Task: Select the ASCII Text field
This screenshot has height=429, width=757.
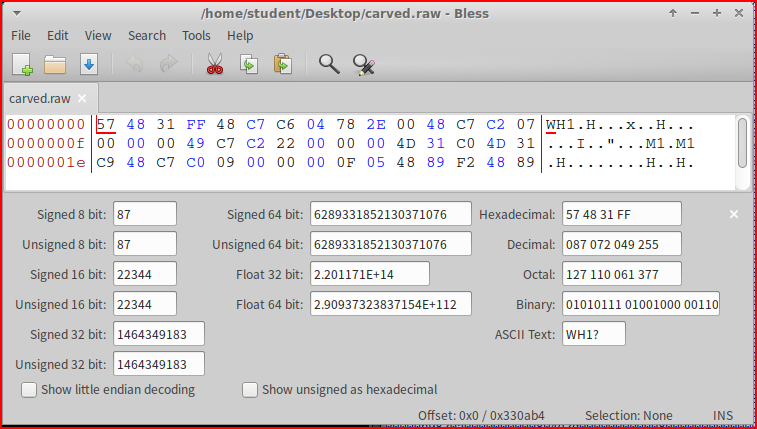Action: (594, 334)
